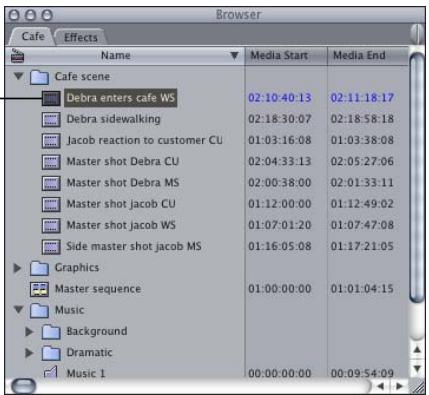Click the Dramatic bin folder icon
The width and height of the screenshot is (429, 395).
pyautogui.click(x=51, y=353)
